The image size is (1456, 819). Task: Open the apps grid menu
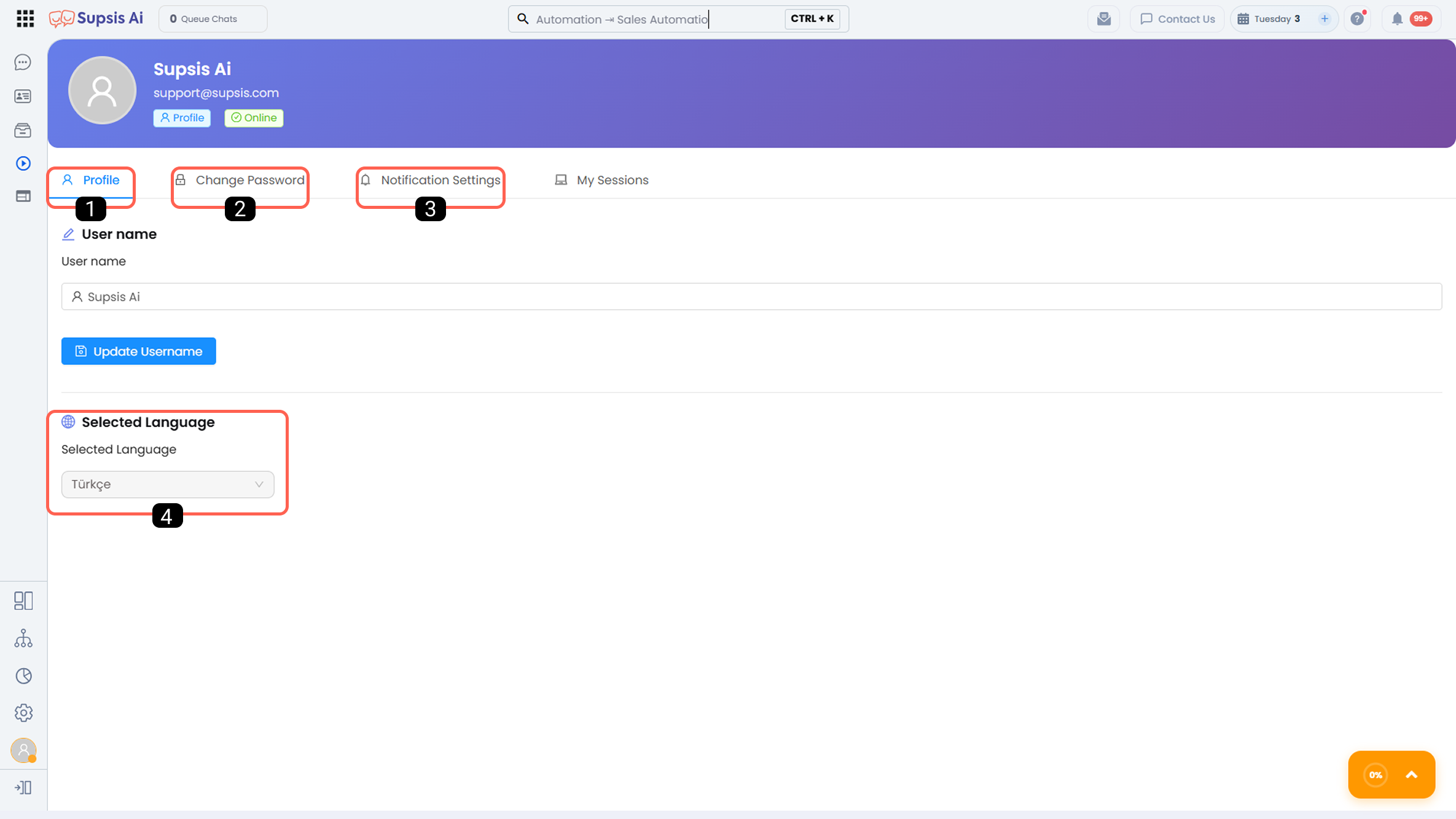pyautogui.click(x=25, y=19)
